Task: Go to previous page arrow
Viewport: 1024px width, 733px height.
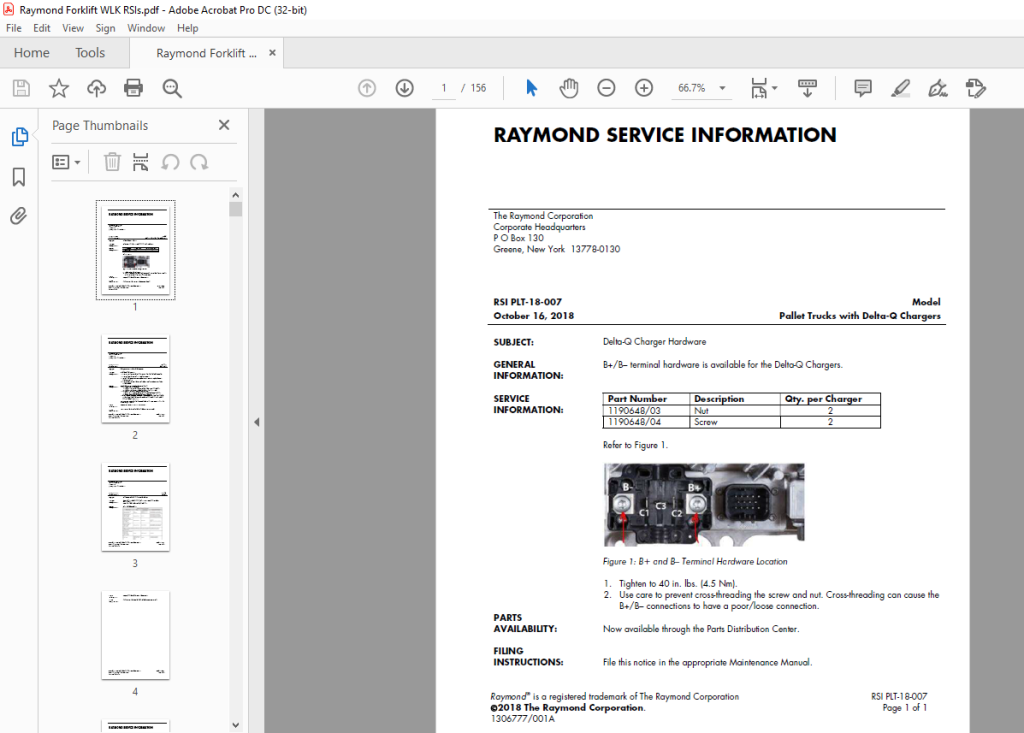Action: (367, 88)
